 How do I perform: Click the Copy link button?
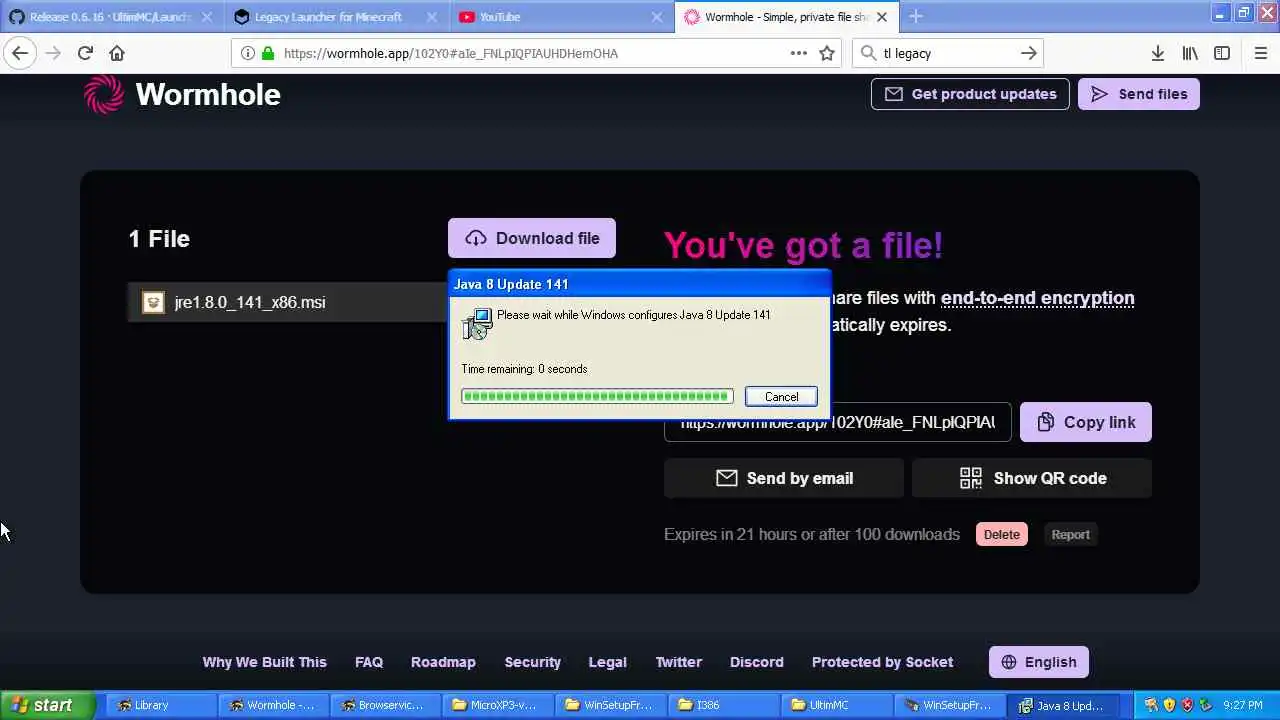1085,422
